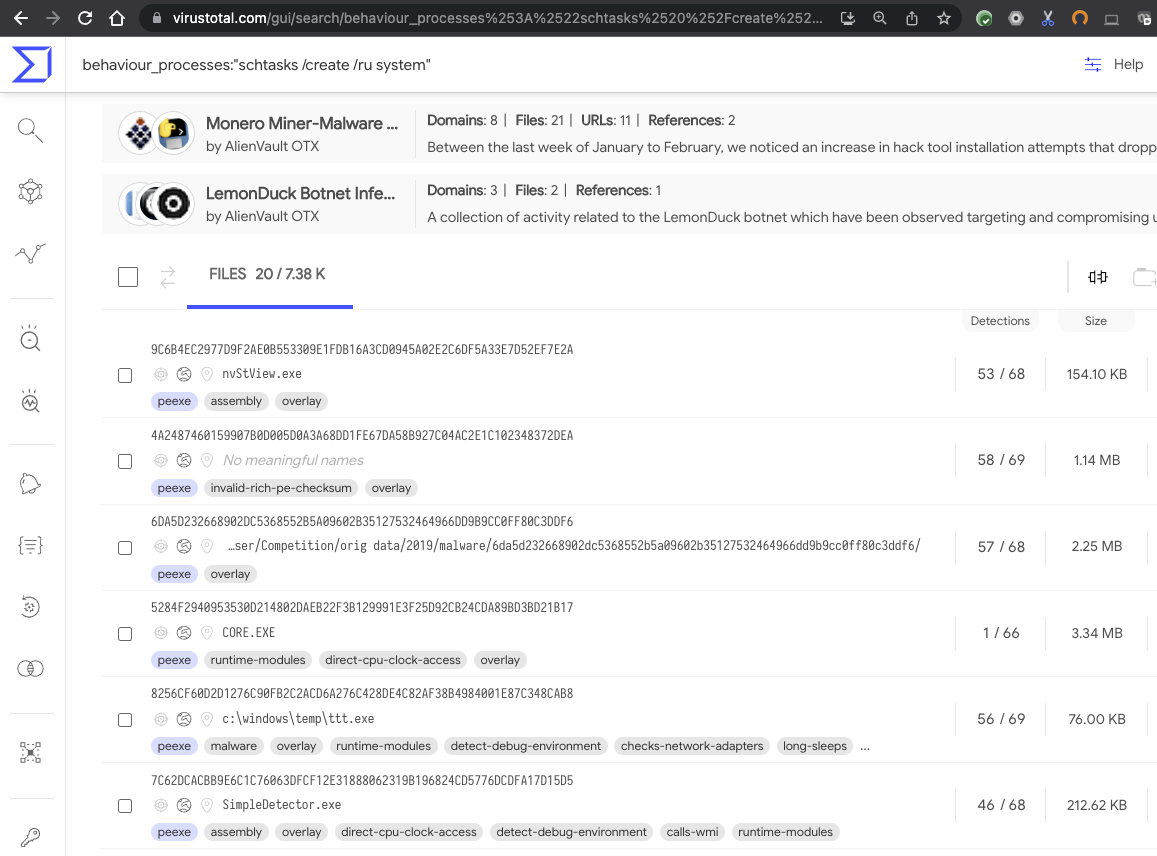Click the 'long-sleeps' tag

[x=815, y=746]
